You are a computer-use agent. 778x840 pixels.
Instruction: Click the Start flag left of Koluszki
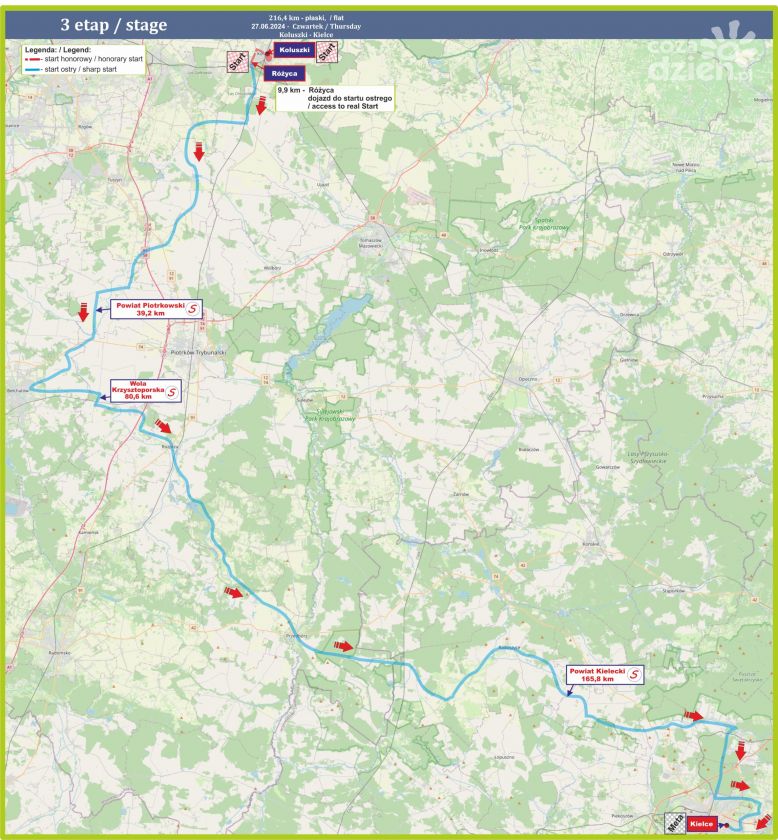[237, 62]
